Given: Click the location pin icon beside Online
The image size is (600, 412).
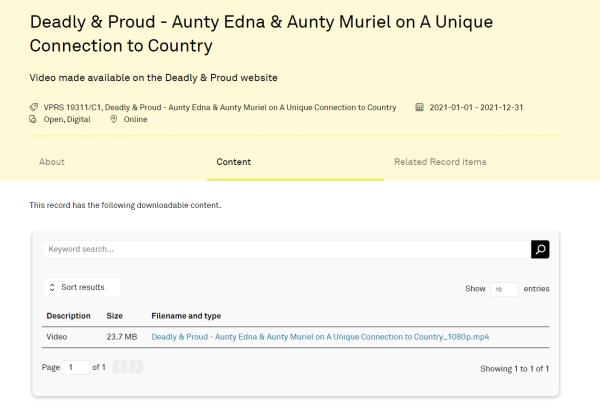Looking at the screenshot, I should (x=114, y=119).
